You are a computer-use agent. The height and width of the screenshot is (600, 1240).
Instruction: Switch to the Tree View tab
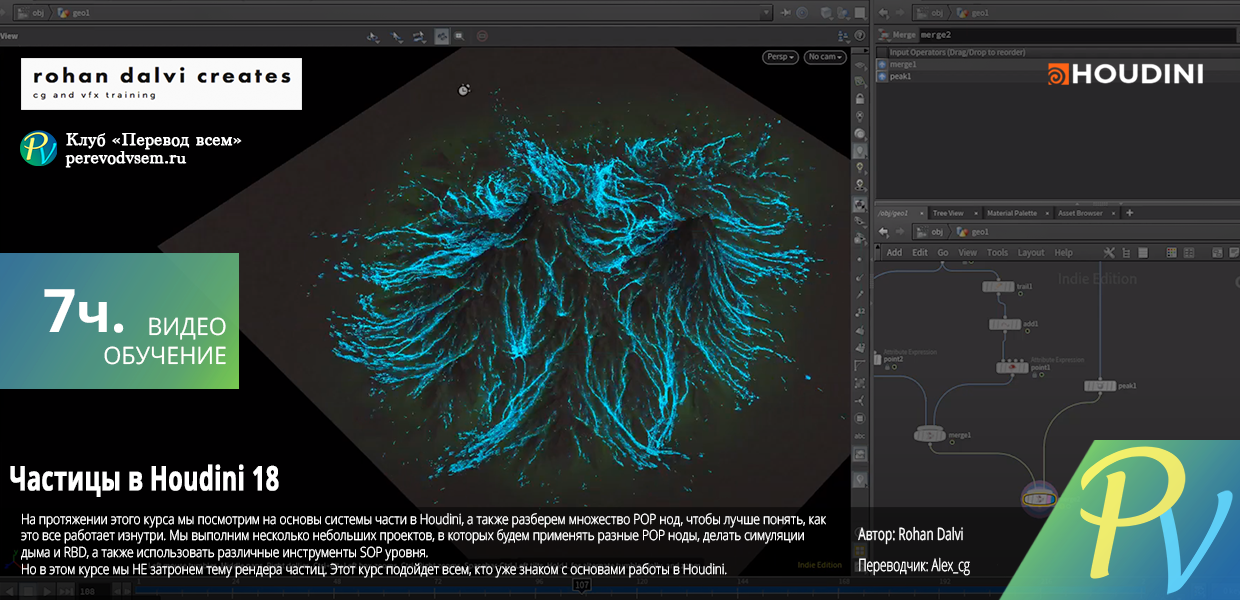[948, 213]
